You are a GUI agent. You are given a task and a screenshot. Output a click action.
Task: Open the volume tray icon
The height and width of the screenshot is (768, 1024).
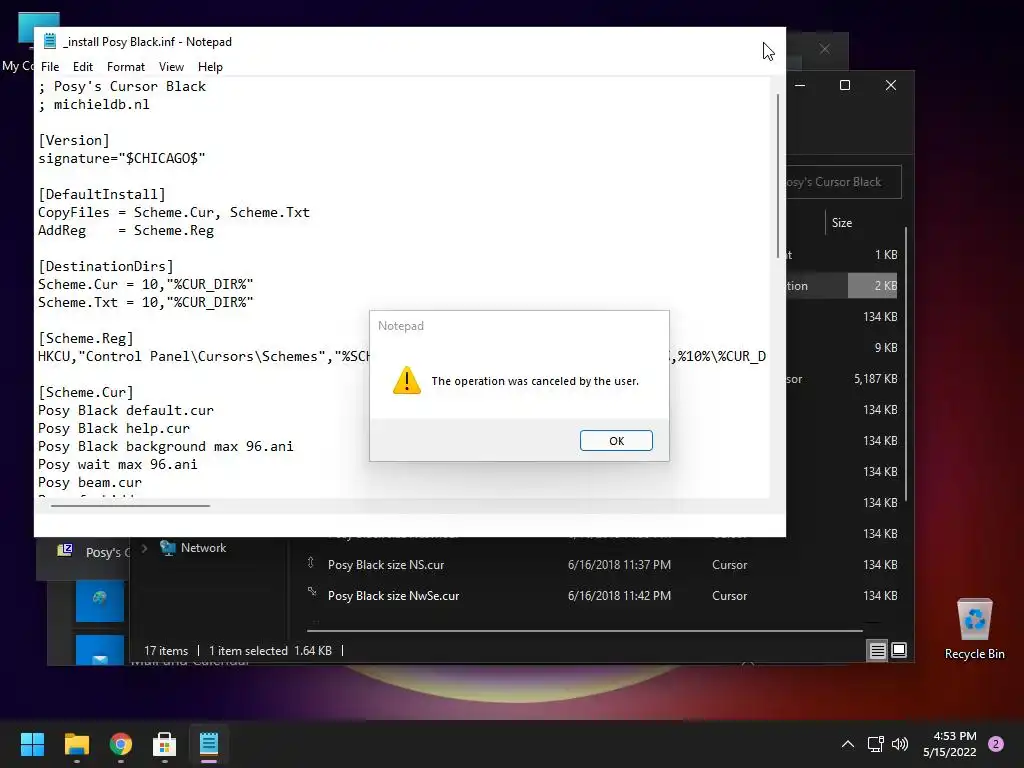point(900,744)
